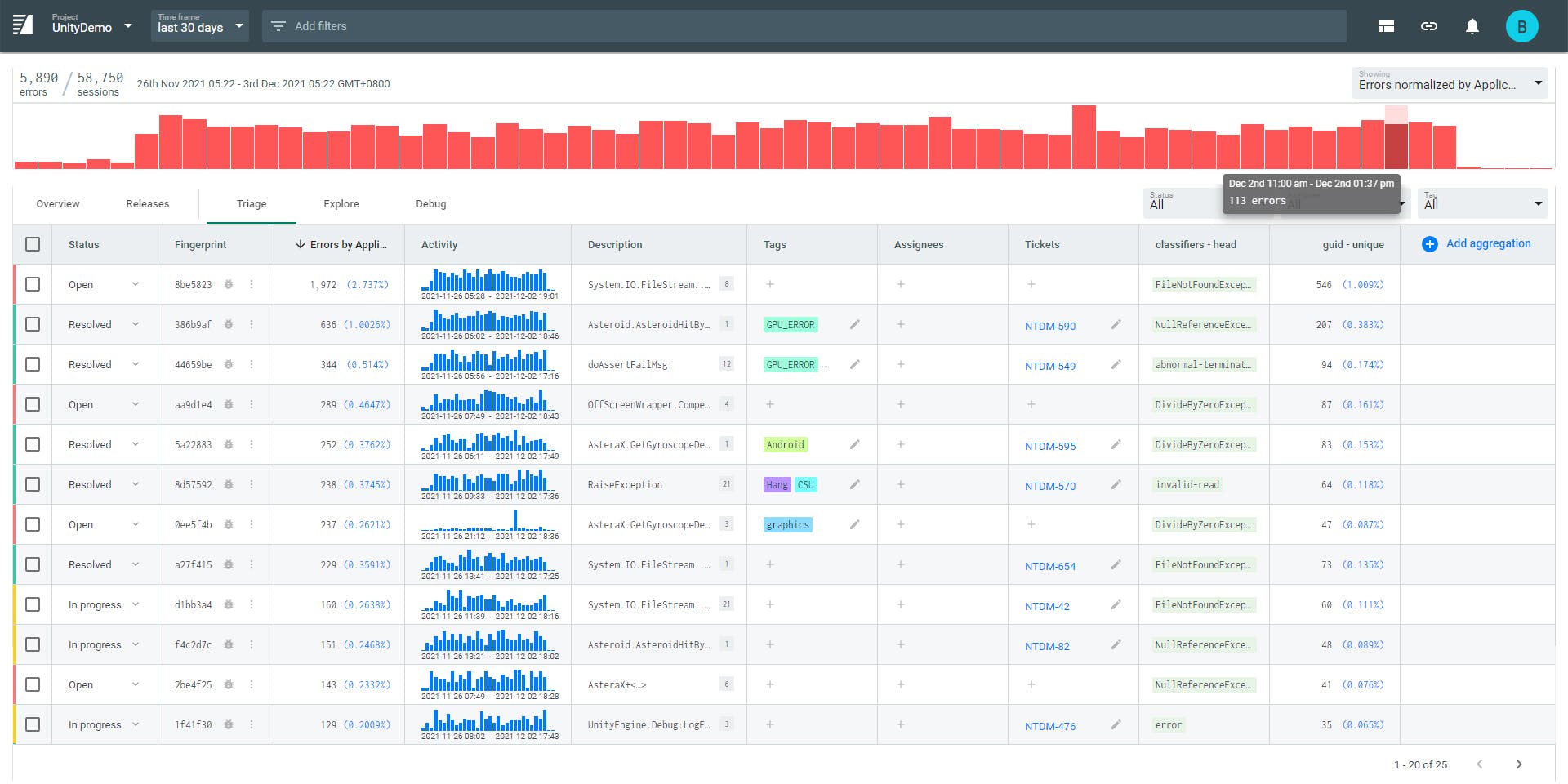This screenshot has width=1568, height=784.
Task: Open the Project UnityDemo dropdown
Action: point(91,26)
